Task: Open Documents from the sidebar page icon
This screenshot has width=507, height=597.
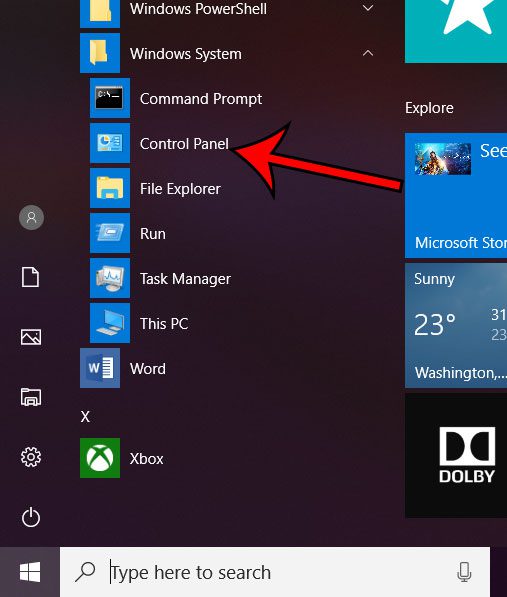Action: (x=30, y=277)
